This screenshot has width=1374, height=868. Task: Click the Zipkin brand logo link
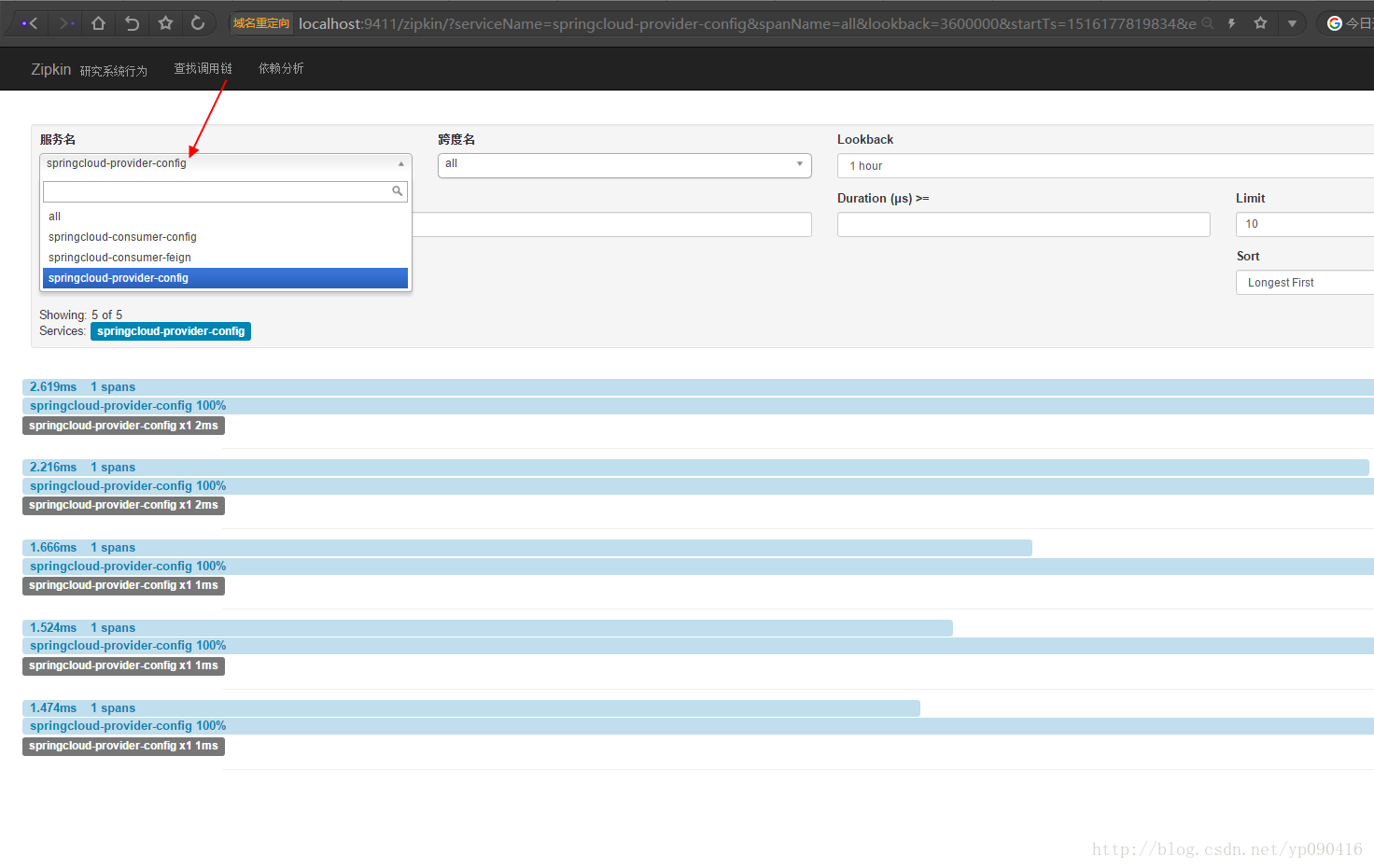coord(50,69)
